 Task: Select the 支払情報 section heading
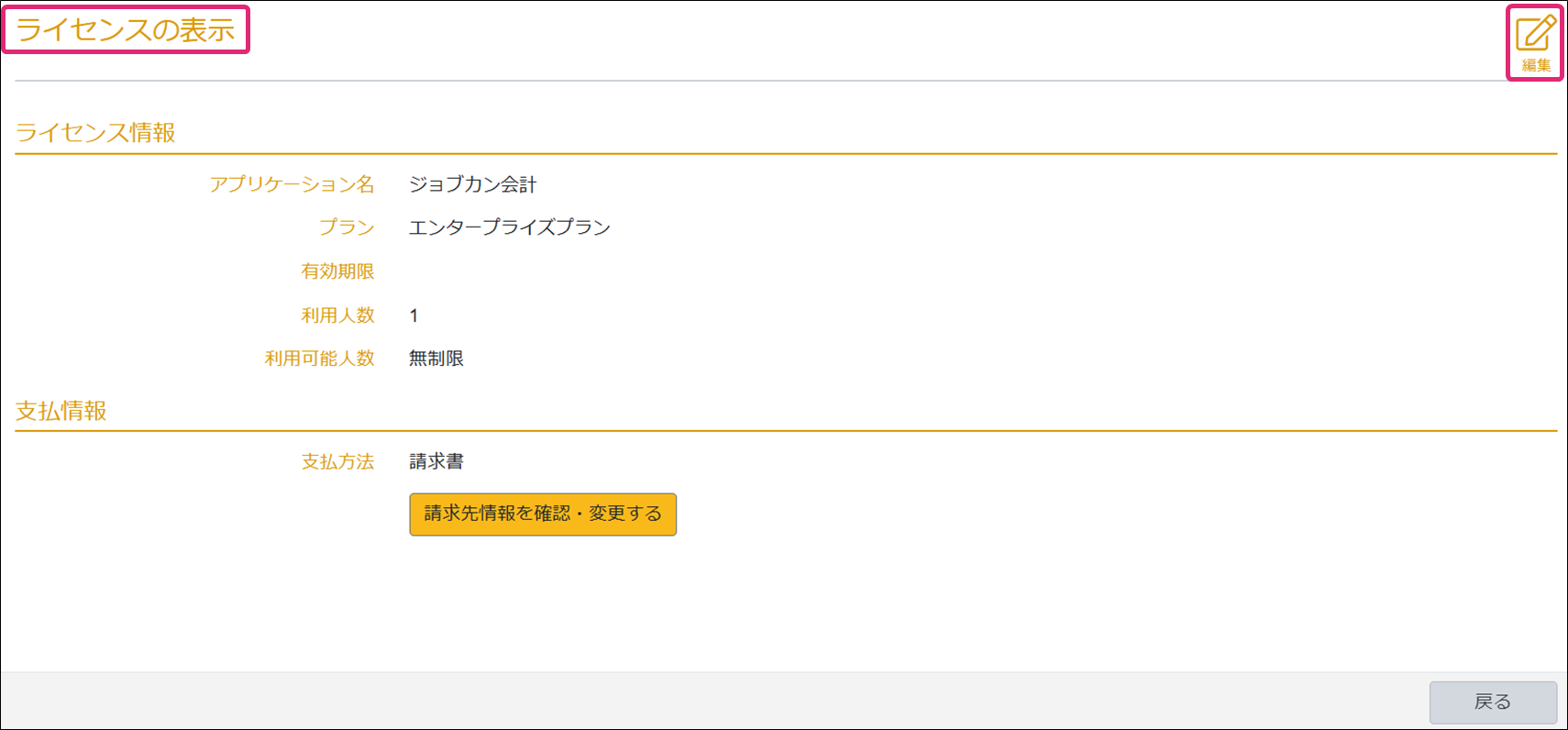61,411
